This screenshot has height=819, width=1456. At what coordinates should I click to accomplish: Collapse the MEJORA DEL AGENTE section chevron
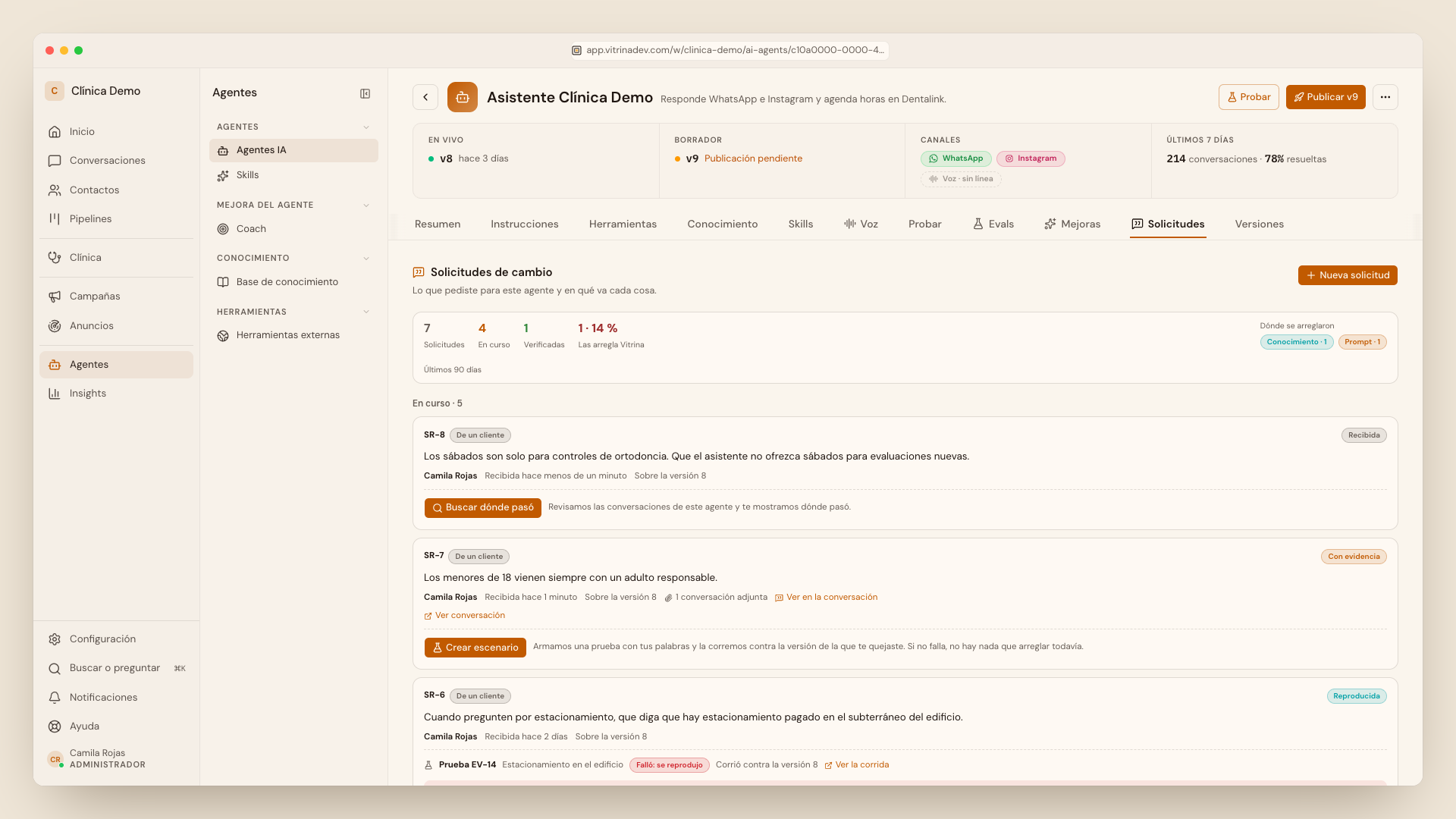(x=366, y=206)
